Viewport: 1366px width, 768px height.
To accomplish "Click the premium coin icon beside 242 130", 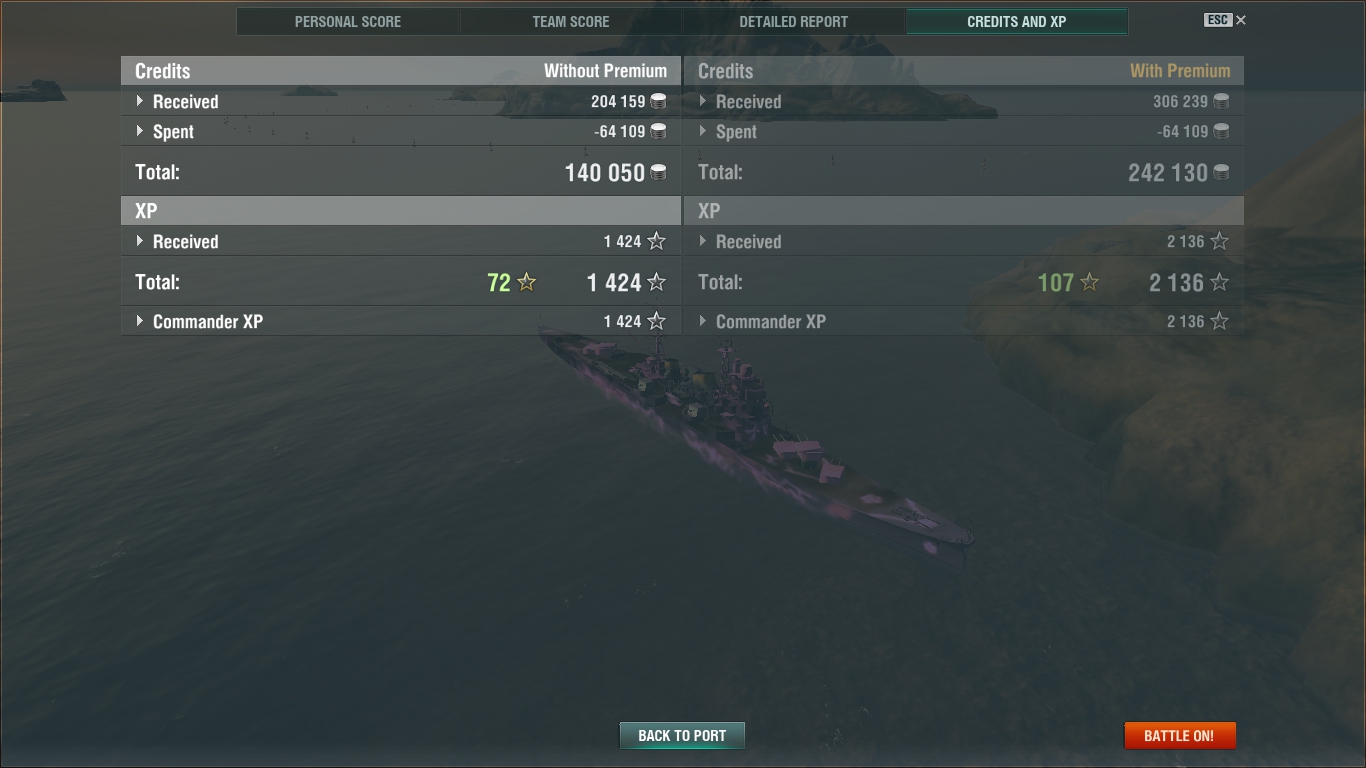I will click(1221, 172).
